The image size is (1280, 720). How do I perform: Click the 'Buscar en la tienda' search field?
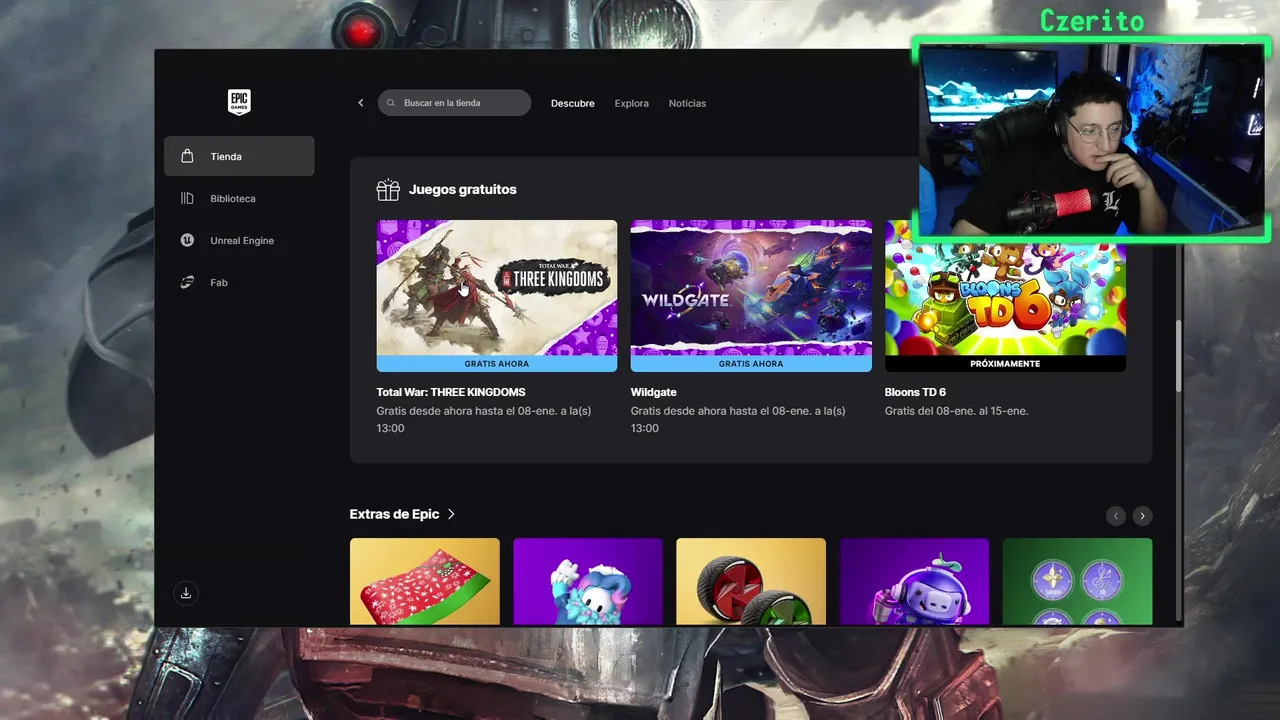pyautogui.click(x=454, y=103)
